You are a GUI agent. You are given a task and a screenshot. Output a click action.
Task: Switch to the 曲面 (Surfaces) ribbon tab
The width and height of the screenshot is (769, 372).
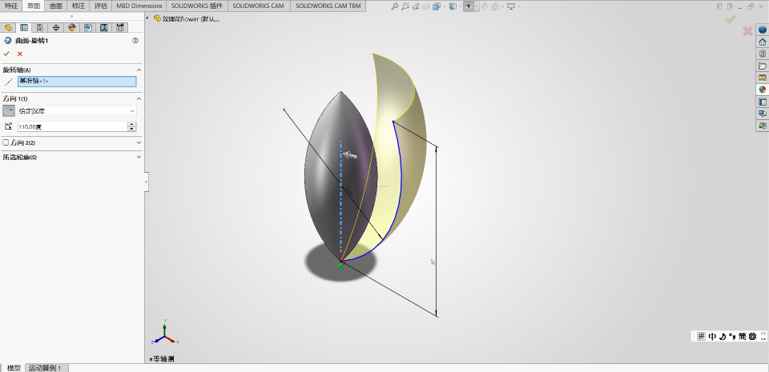click(56, 6)
